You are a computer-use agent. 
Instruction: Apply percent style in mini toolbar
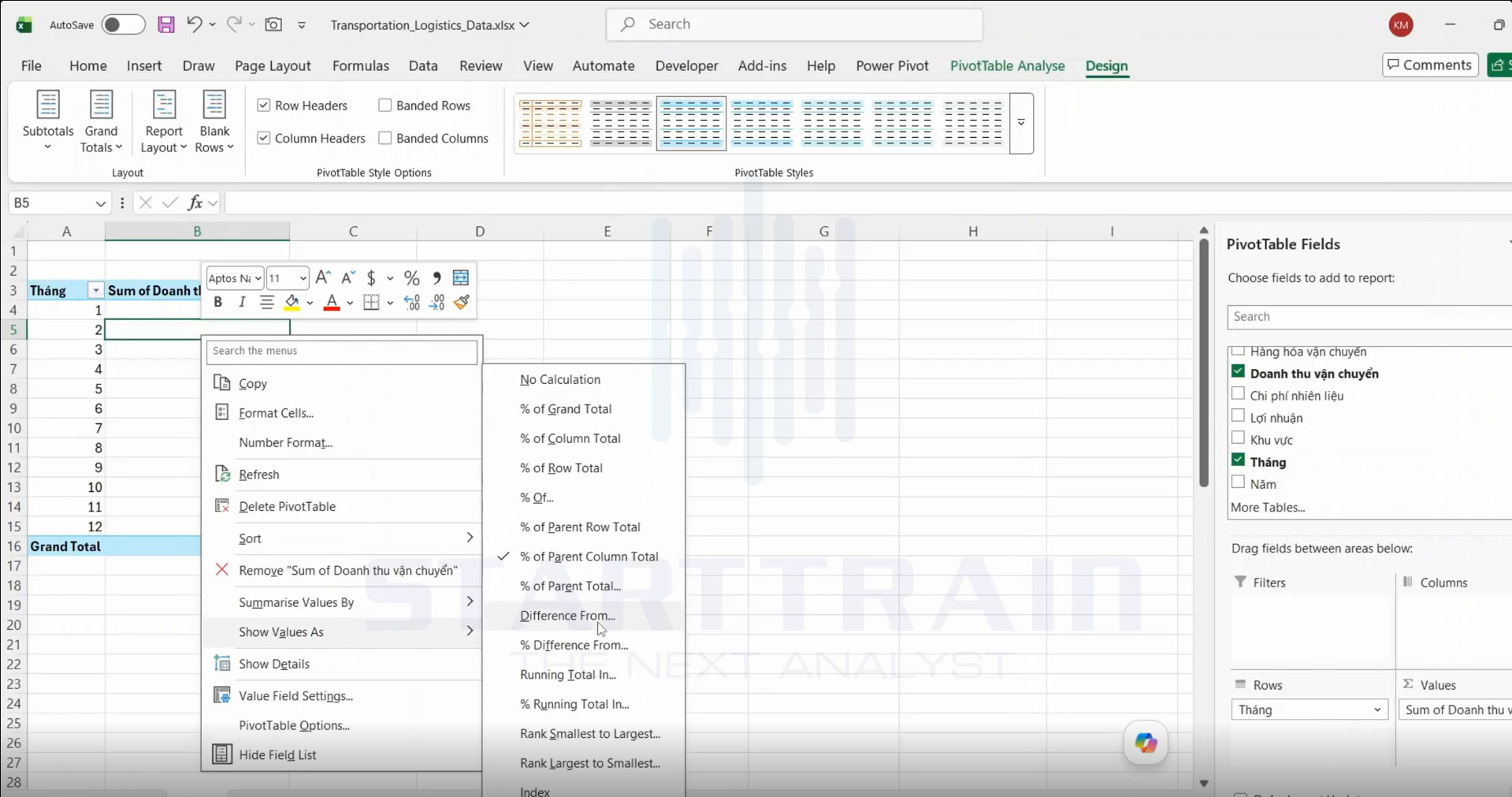(411, 277)
